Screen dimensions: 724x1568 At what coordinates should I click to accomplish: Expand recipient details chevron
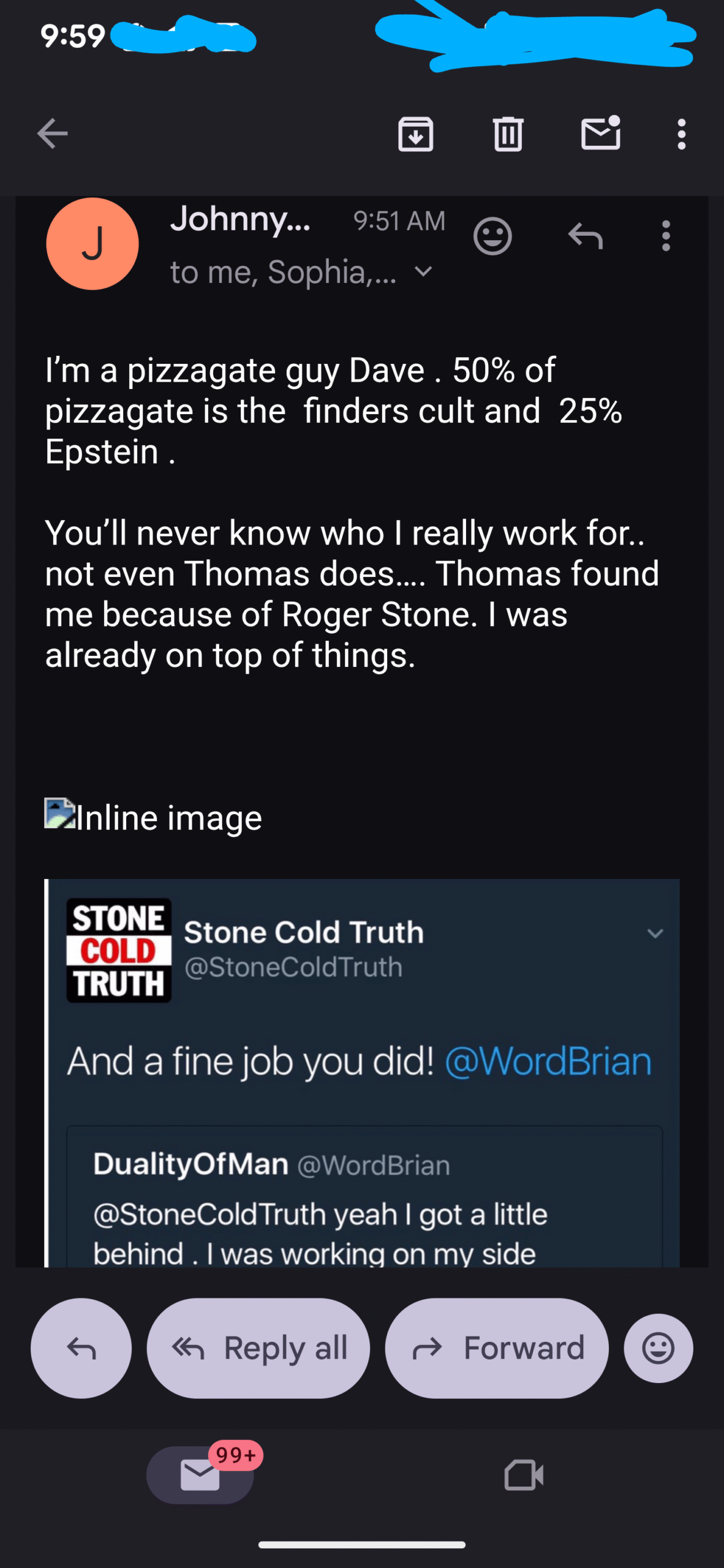pyautogui.click(x=423, y=271)
